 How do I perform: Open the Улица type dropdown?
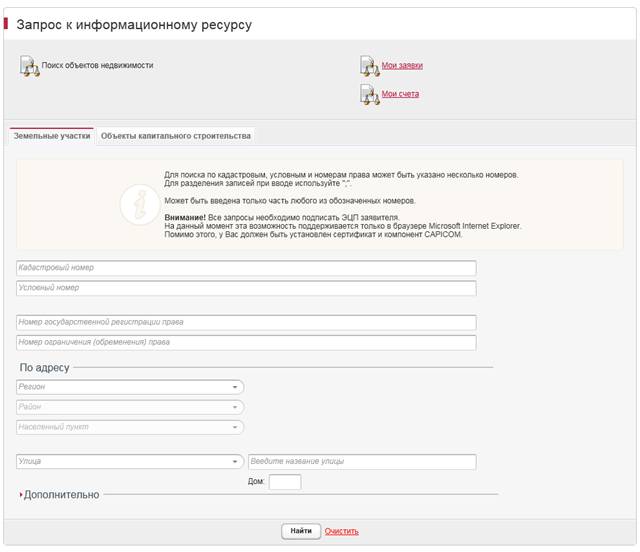(130, 462)
